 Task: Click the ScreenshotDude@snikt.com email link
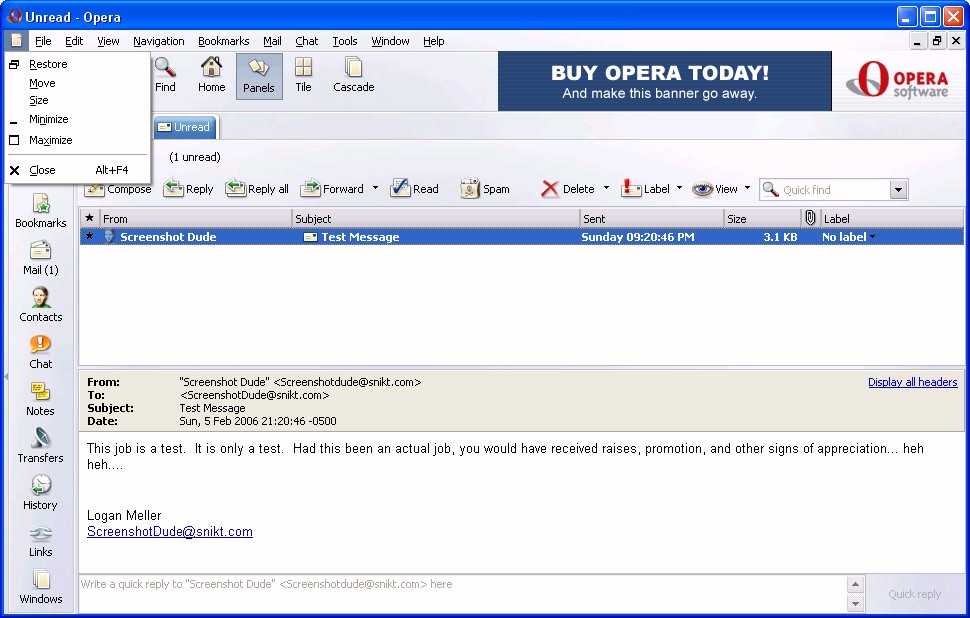coord(170,532)
